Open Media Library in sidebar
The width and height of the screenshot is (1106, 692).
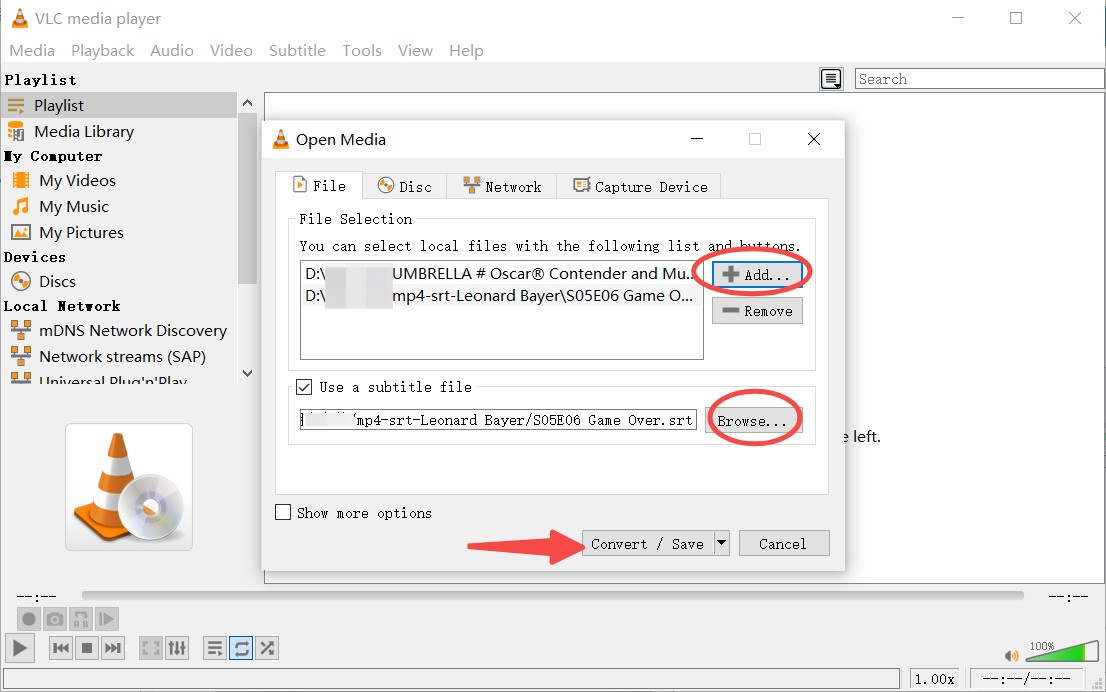84,131
